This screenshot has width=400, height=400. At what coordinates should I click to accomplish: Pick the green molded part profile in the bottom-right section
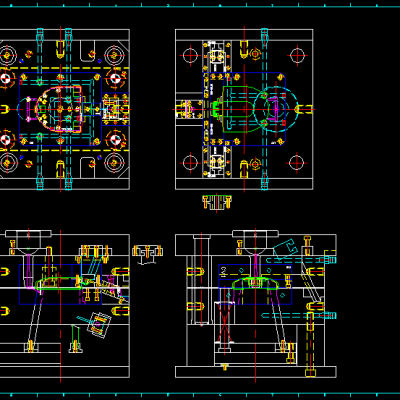(x=255, y=282)
